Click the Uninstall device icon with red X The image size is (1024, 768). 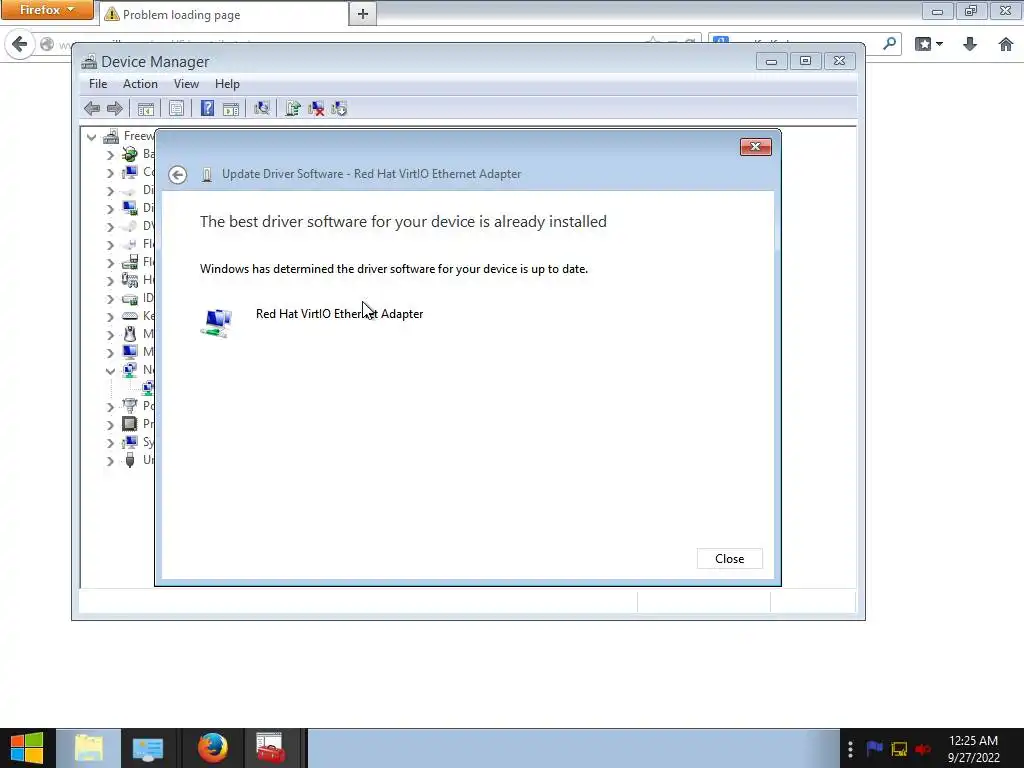(316, 108)
